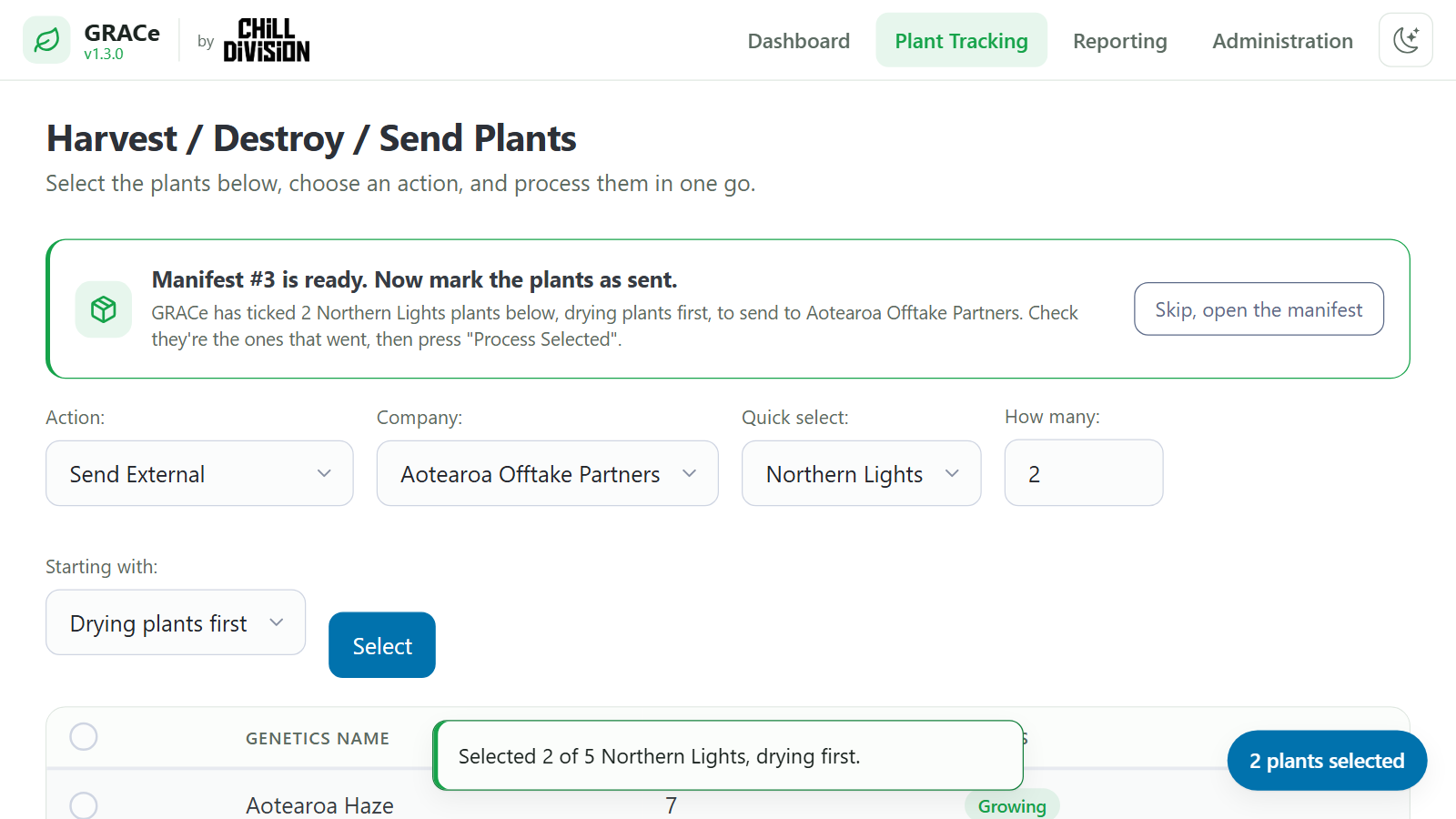Screen dimensions: 1456x819
Task: Click the Chill Division logo
Action: 266,40
